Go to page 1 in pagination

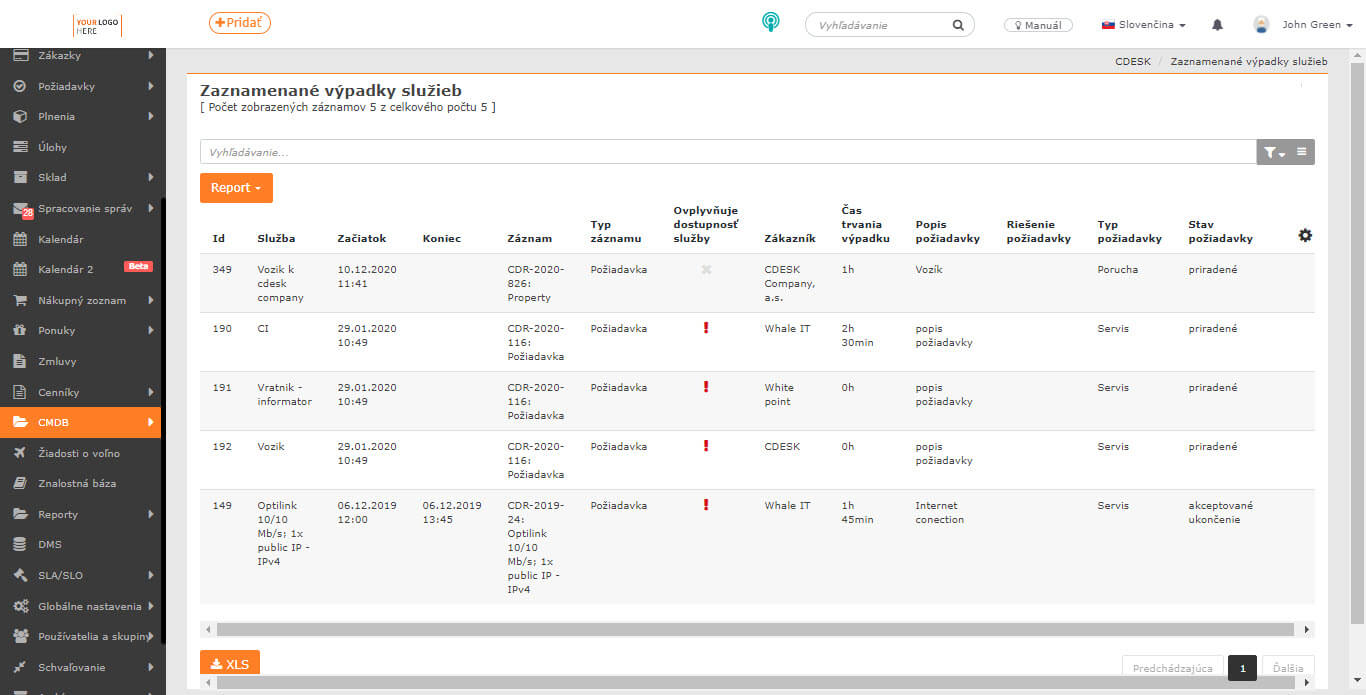(1242, 668)
